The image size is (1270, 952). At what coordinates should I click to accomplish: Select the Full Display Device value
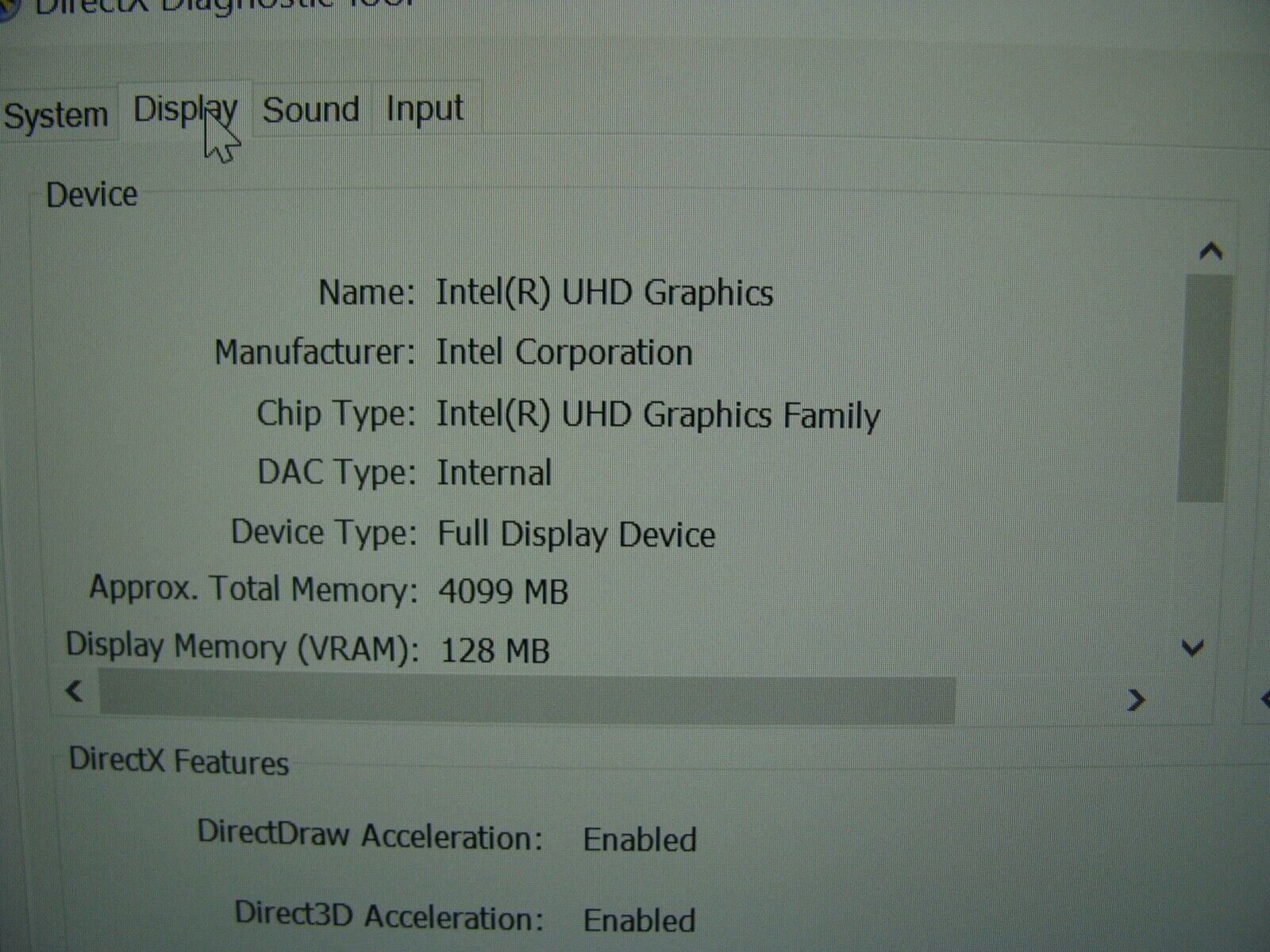pos(576,534)
